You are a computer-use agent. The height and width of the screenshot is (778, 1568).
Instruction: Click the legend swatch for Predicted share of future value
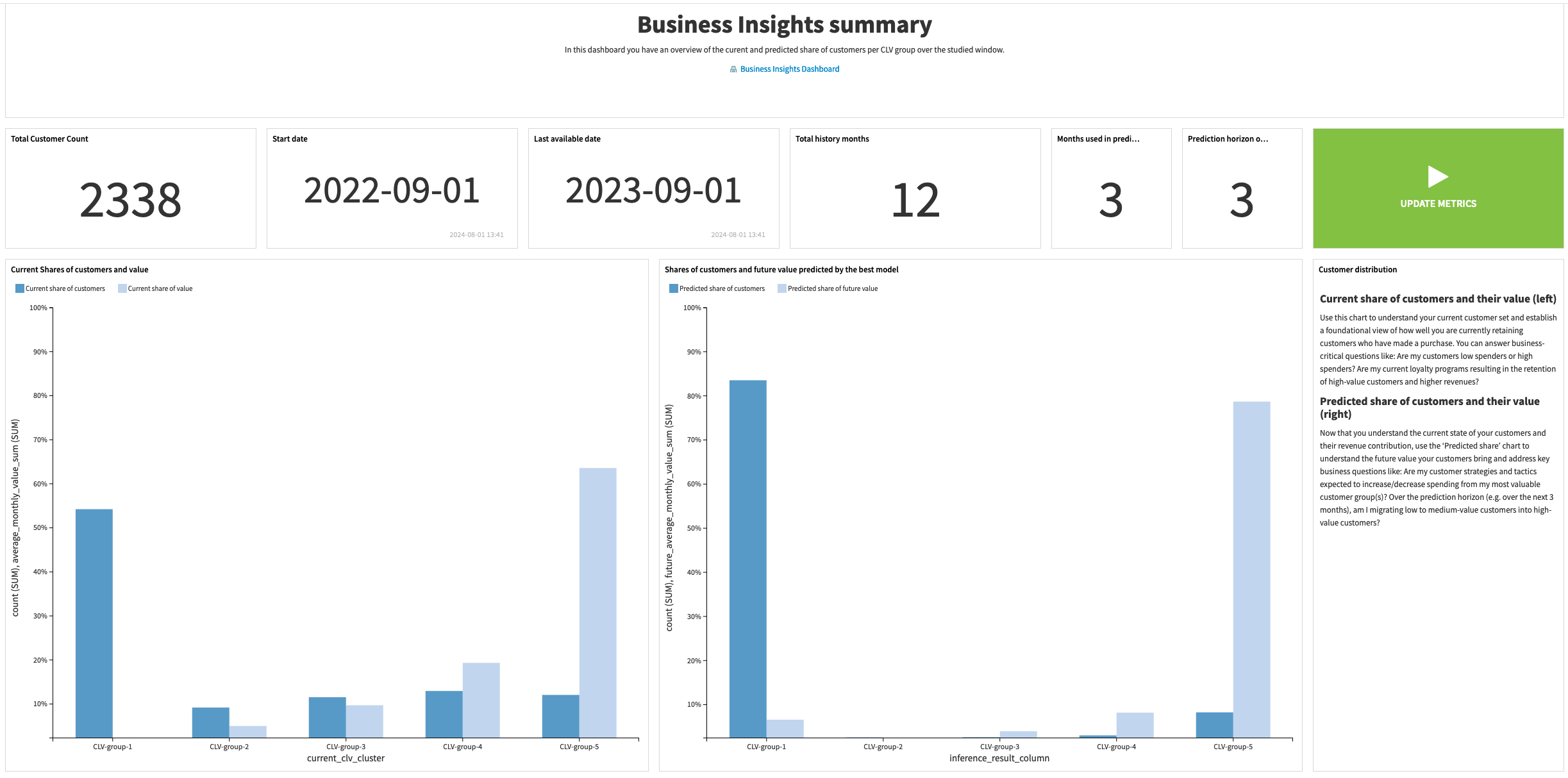point(783,288)
